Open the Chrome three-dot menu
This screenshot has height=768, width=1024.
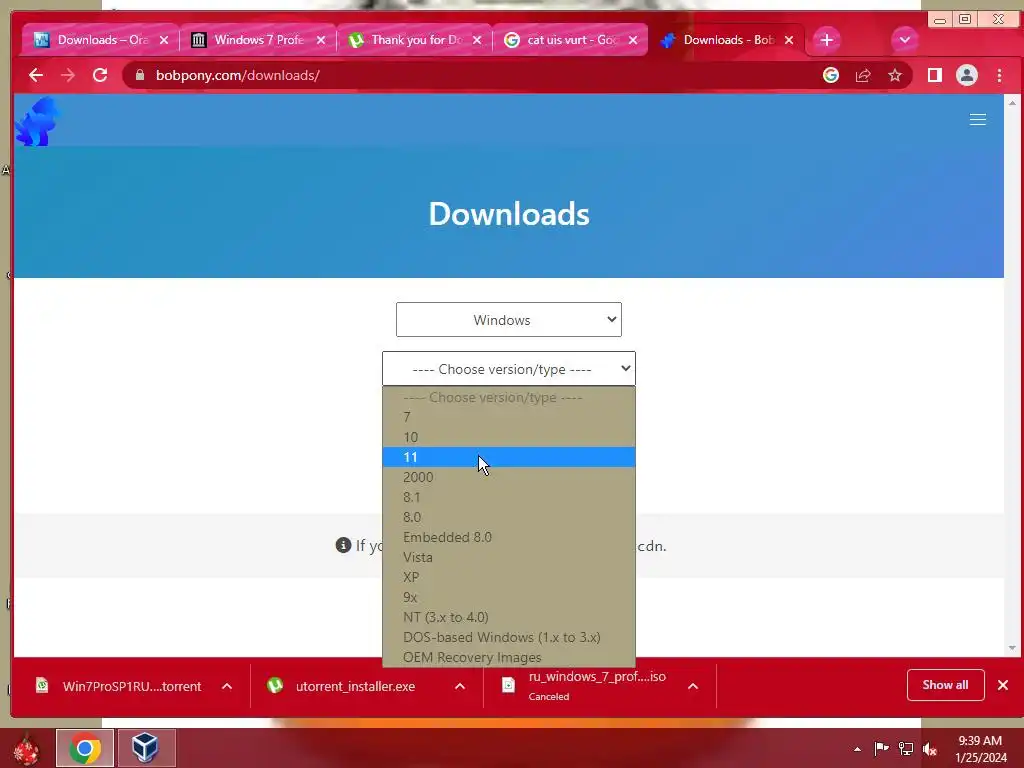point(999,75)
